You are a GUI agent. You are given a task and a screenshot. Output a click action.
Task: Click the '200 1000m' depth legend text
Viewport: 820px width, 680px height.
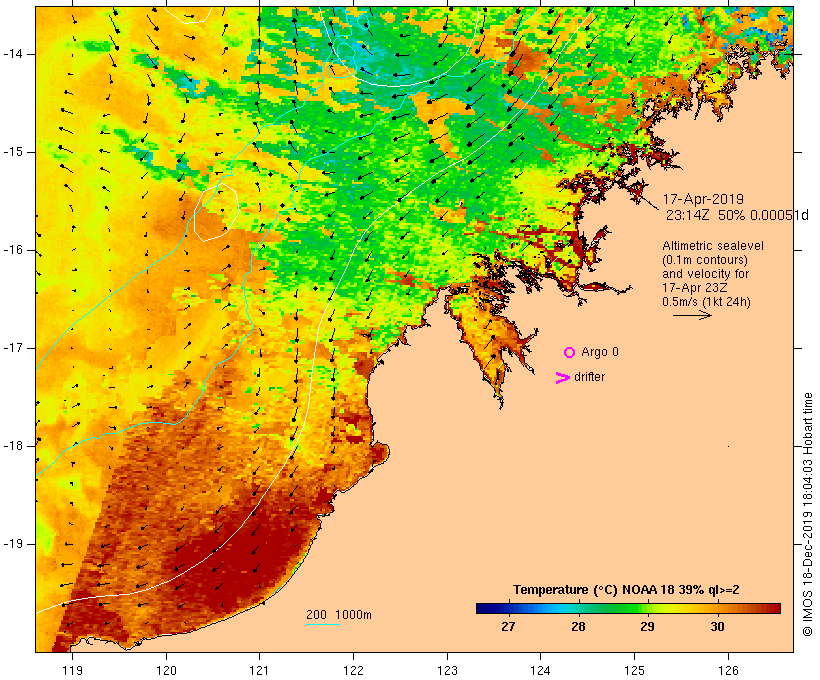pos(339,615)
